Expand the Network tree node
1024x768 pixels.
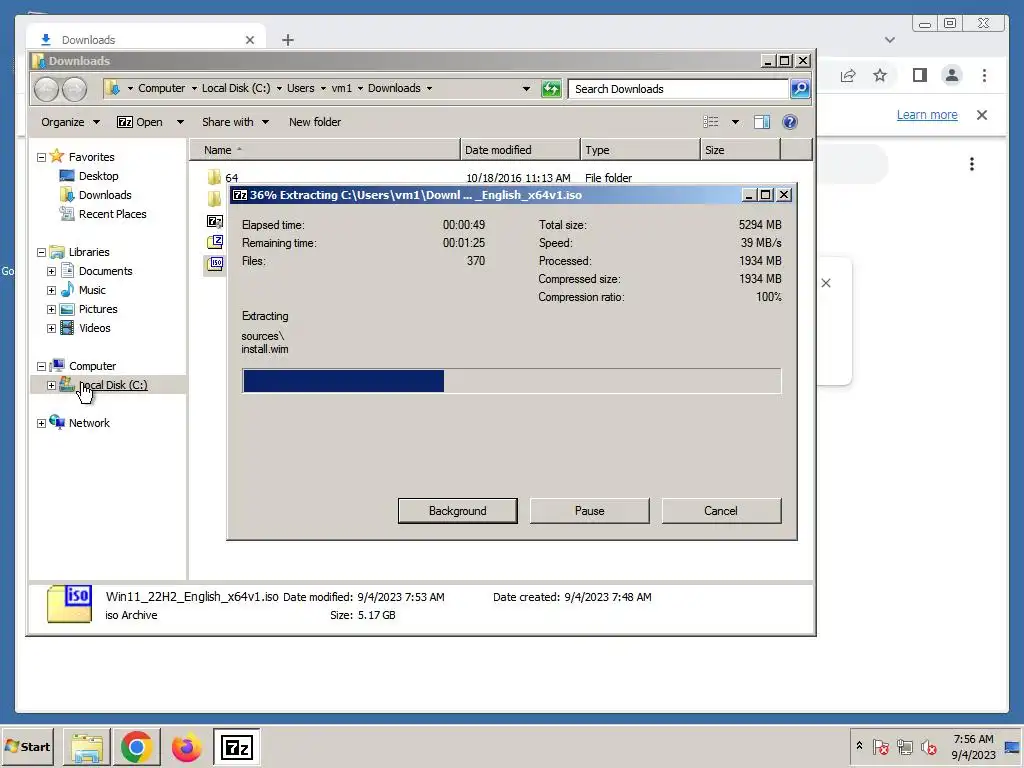click(41, 423)
